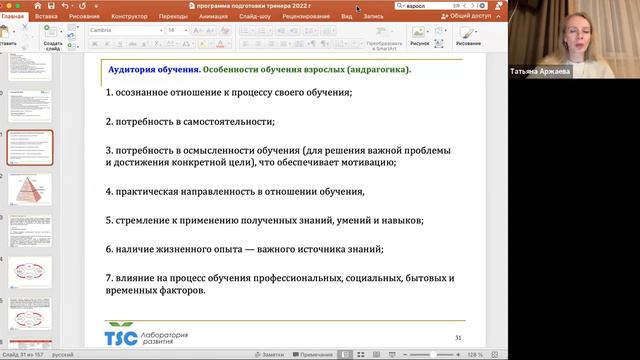Viewport: 640px width, 360px height.
Task: Open the Слайд-шоу tab
Action: pyautogui.click(x=255, y=16)
